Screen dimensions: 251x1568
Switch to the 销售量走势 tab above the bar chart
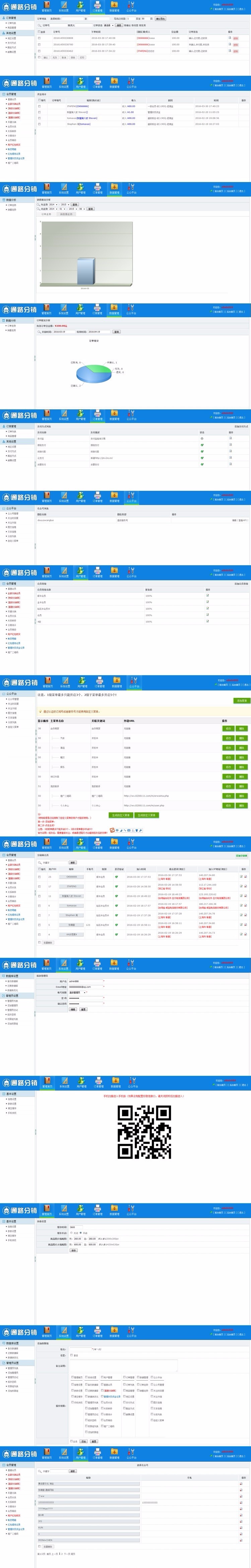(66, 214)
